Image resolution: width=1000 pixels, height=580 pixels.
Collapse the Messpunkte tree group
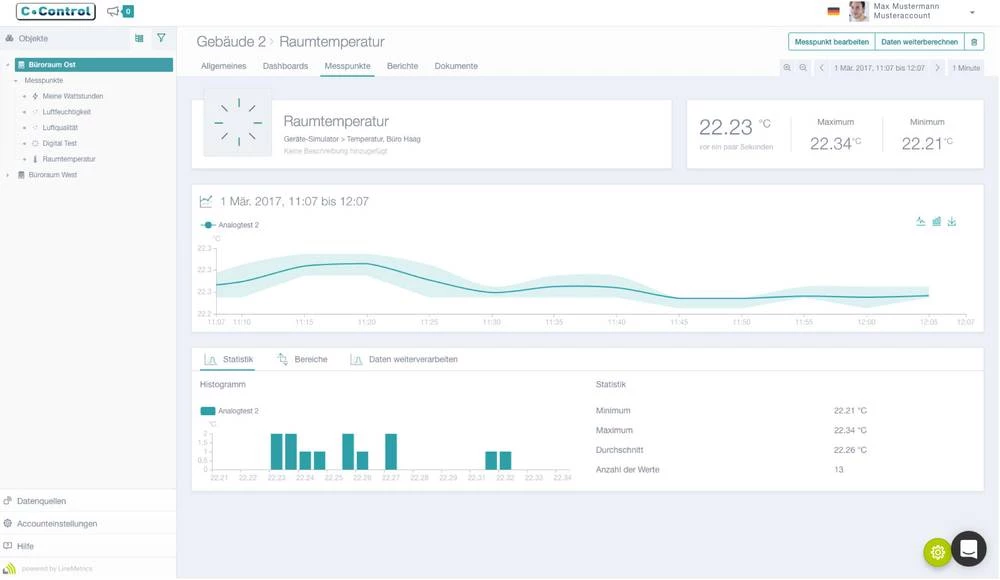point(16,80)
